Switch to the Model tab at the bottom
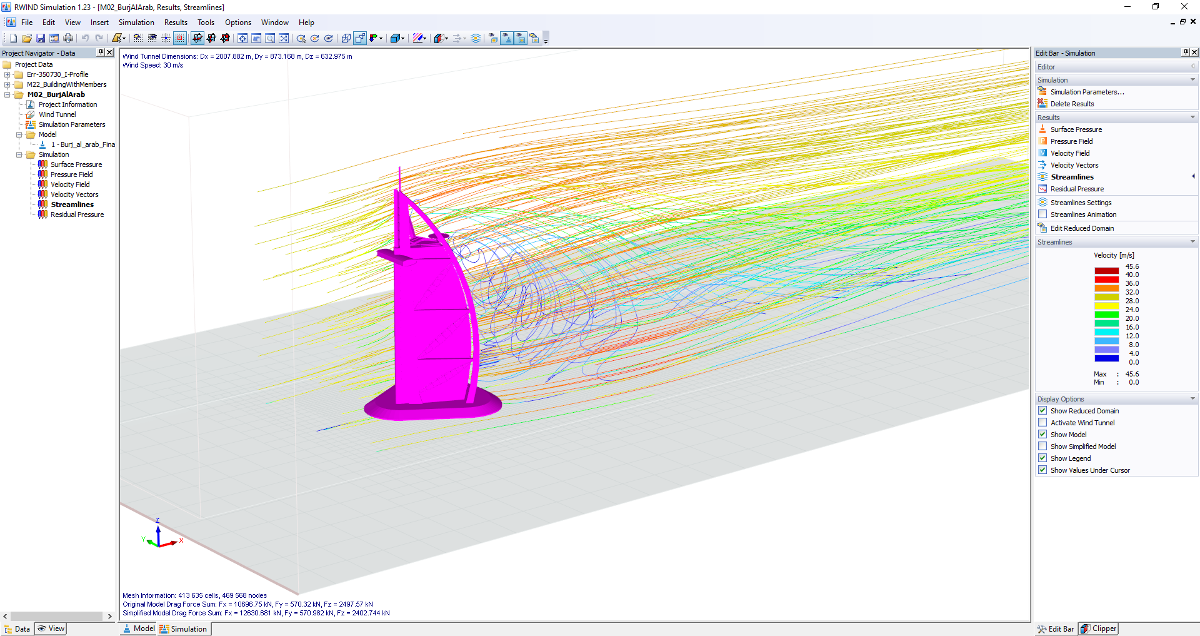This screenshot has height=636, width=1200. point(139,629)
